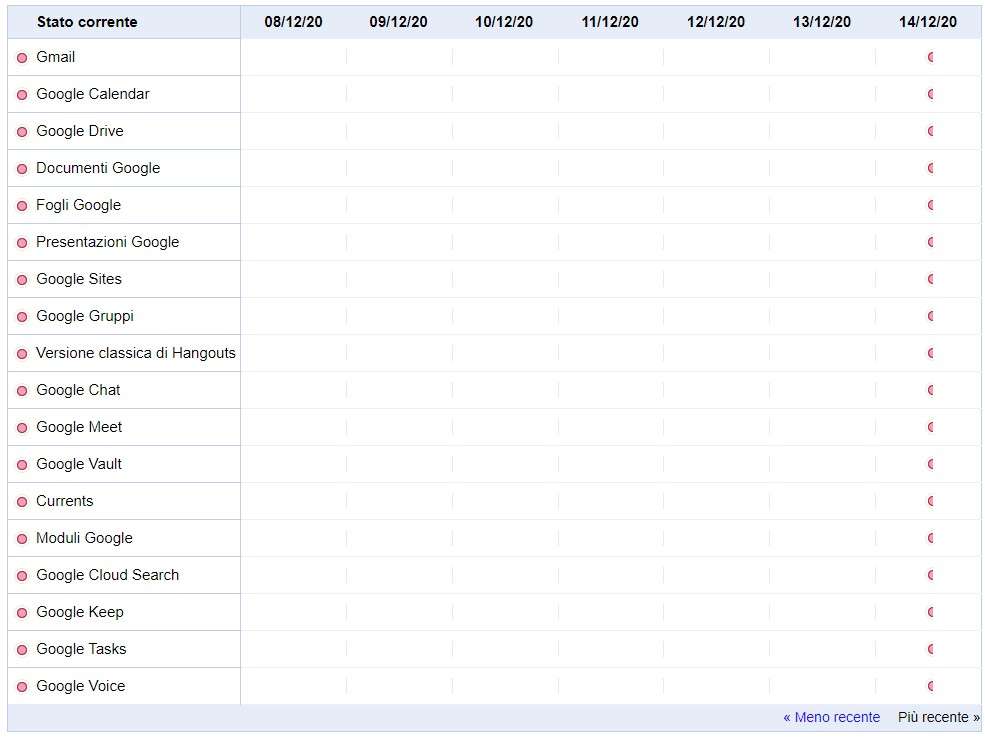
Task: Go to Meno recente dates
Action: 831,717
